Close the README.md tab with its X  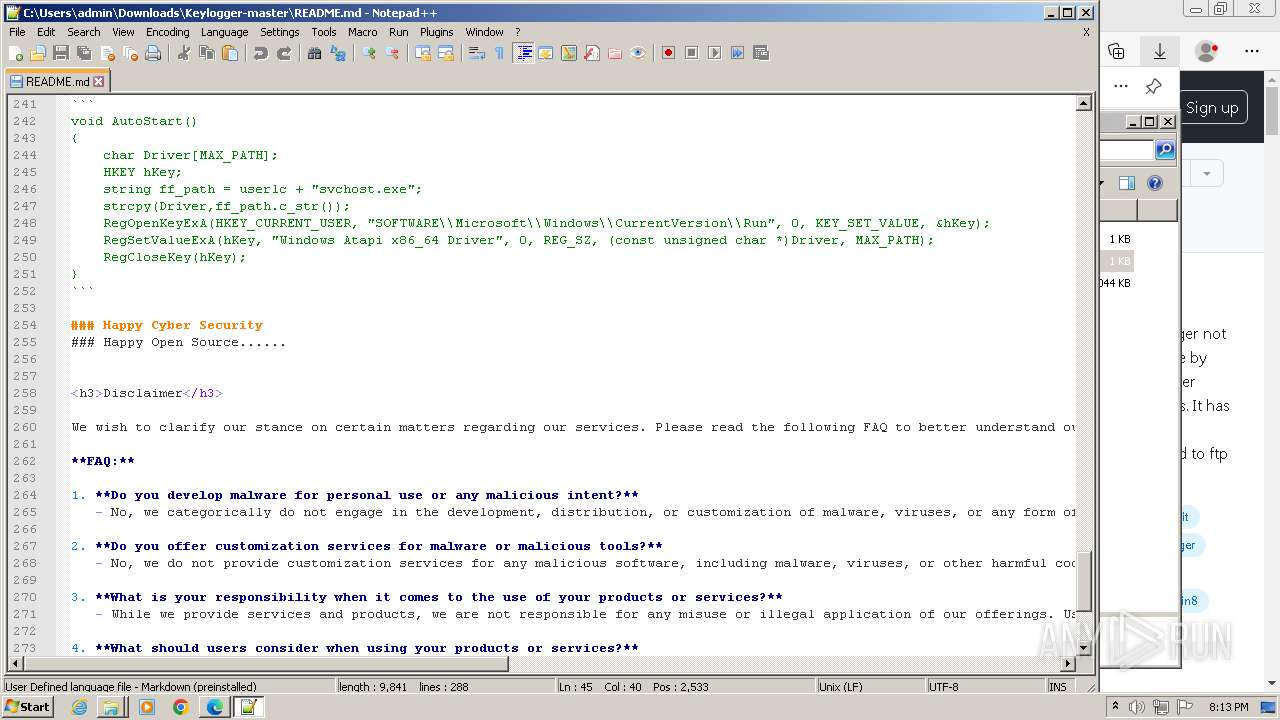click(x=99, y=82)
